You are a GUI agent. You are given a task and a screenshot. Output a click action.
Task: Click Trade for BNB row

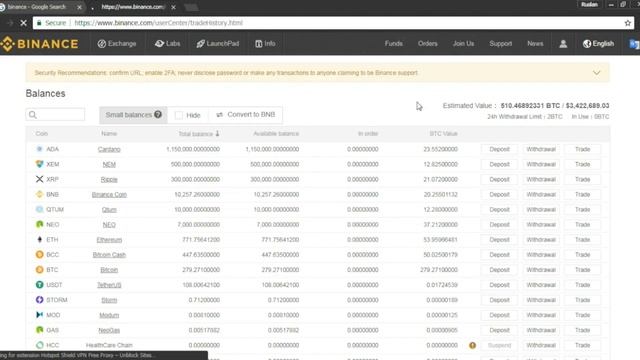coord(582,194)
